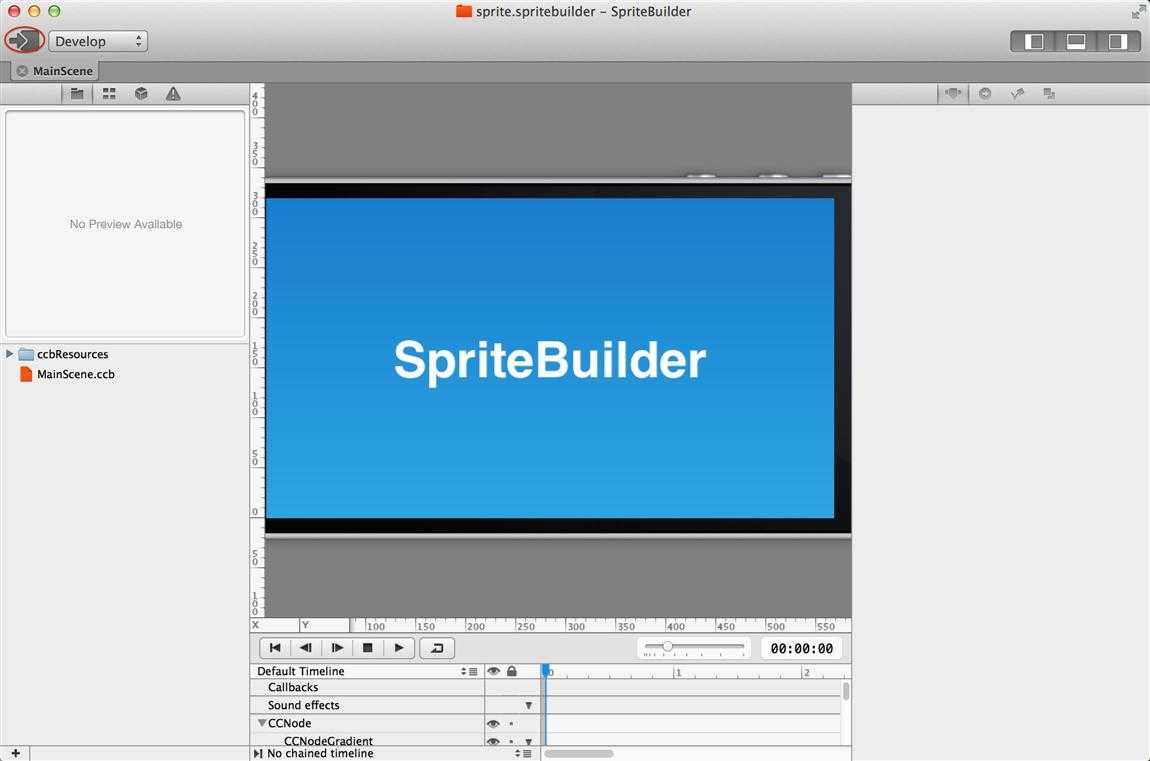1150x761 pixels.
Task: Click the Y coordinate field
Action: [324, 625]
